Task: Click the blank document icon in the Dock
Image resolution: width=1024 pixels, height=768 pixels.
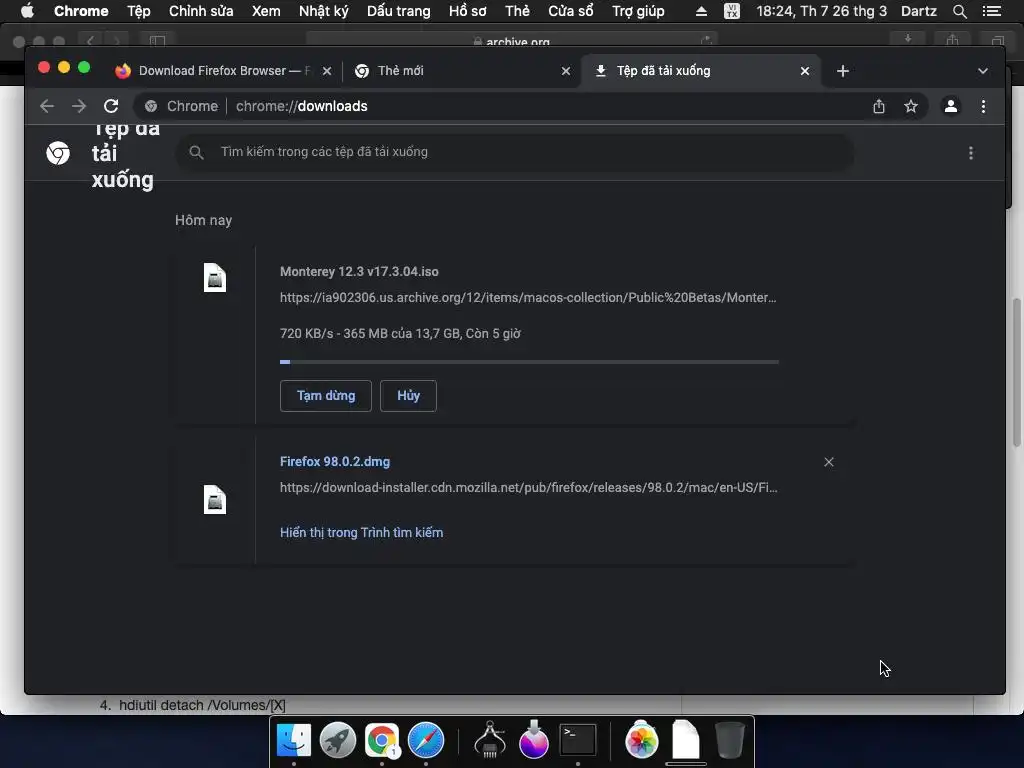Action: coord(686,740)
